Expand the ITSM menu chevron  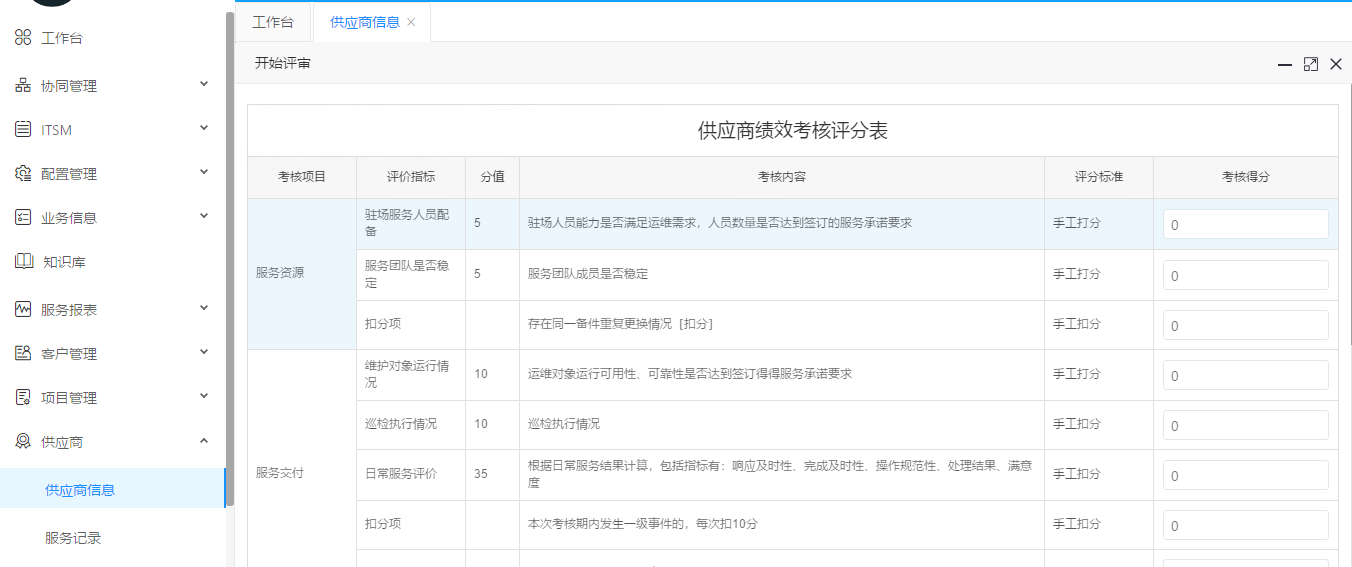[204, 129]
